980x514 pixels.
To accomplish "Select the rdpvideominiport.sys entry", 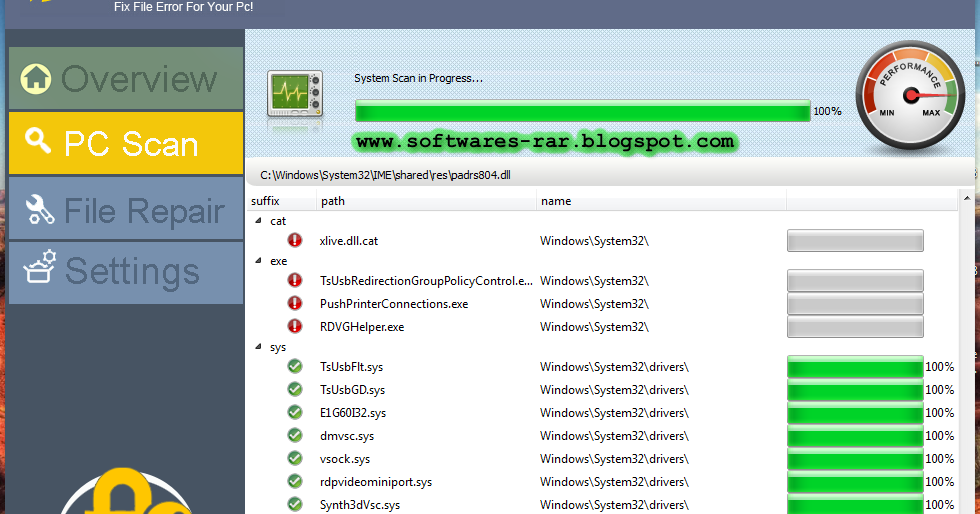I will tap(376, 482).
